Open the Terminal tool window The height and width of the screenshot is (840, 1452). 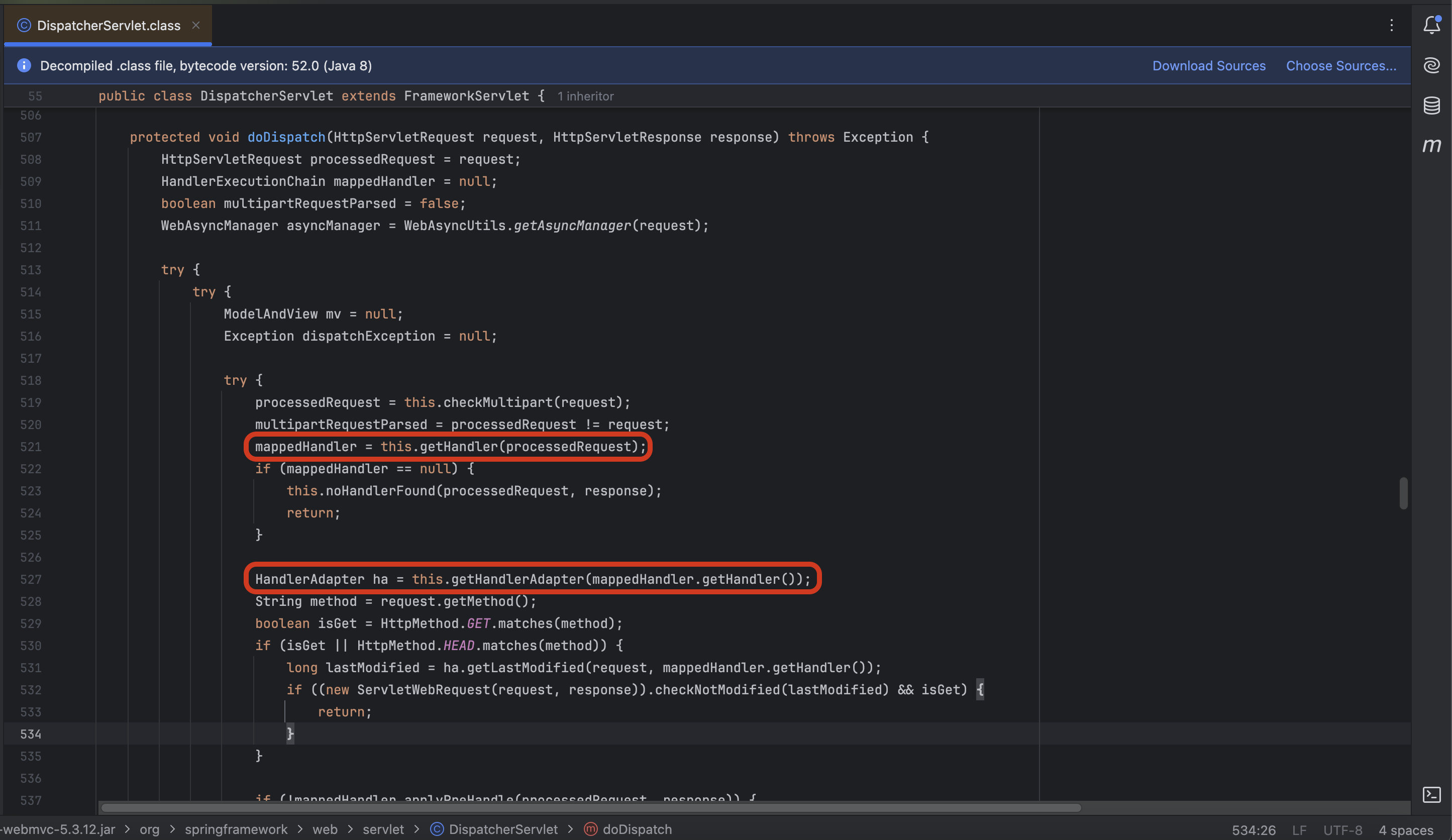[1432, 794]
